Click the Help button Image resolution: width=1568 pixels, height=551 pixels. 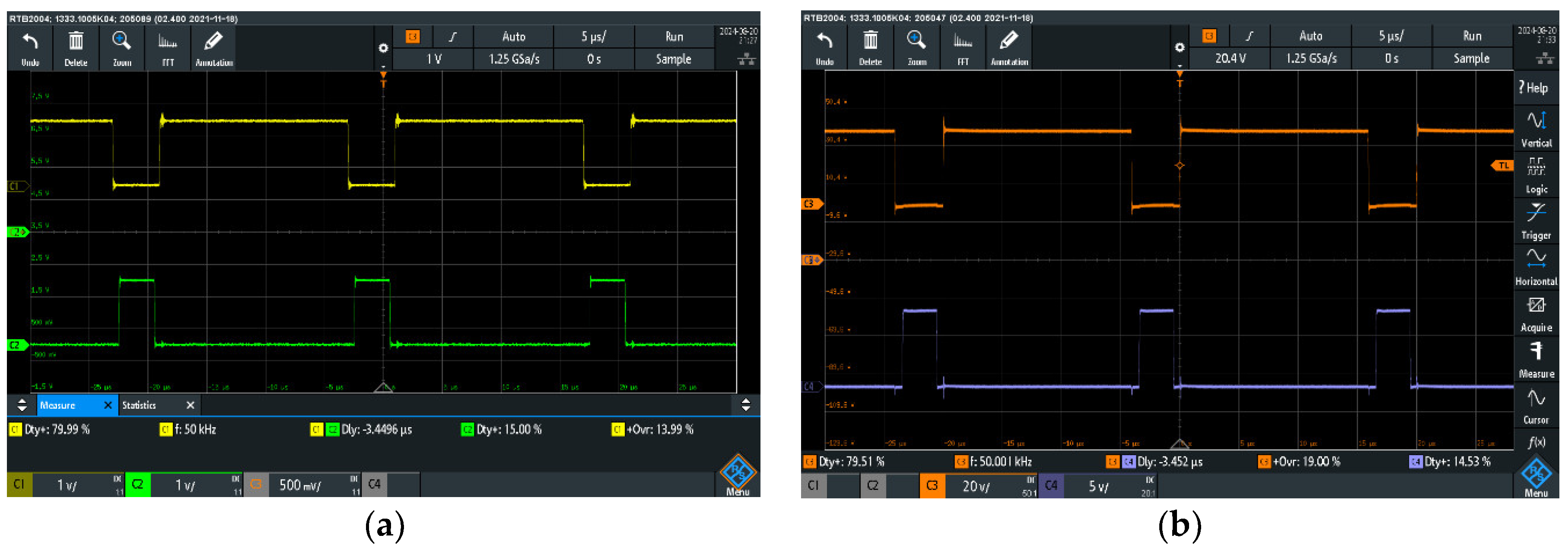1533,88
